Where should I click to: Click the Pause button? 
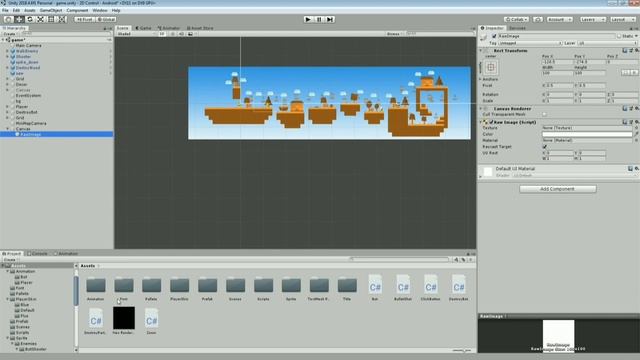[x=319, y=19]
